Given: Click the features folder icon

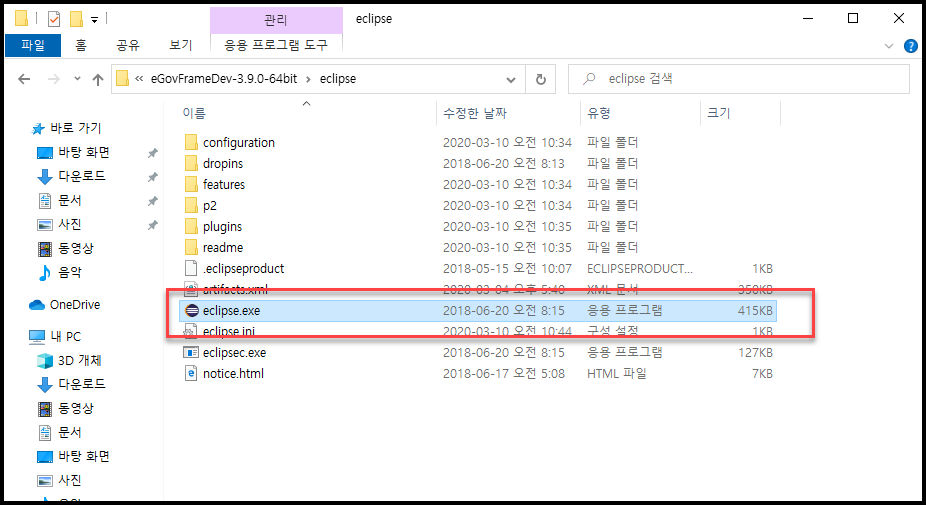Looking at the screenshot, I should 191,184.
